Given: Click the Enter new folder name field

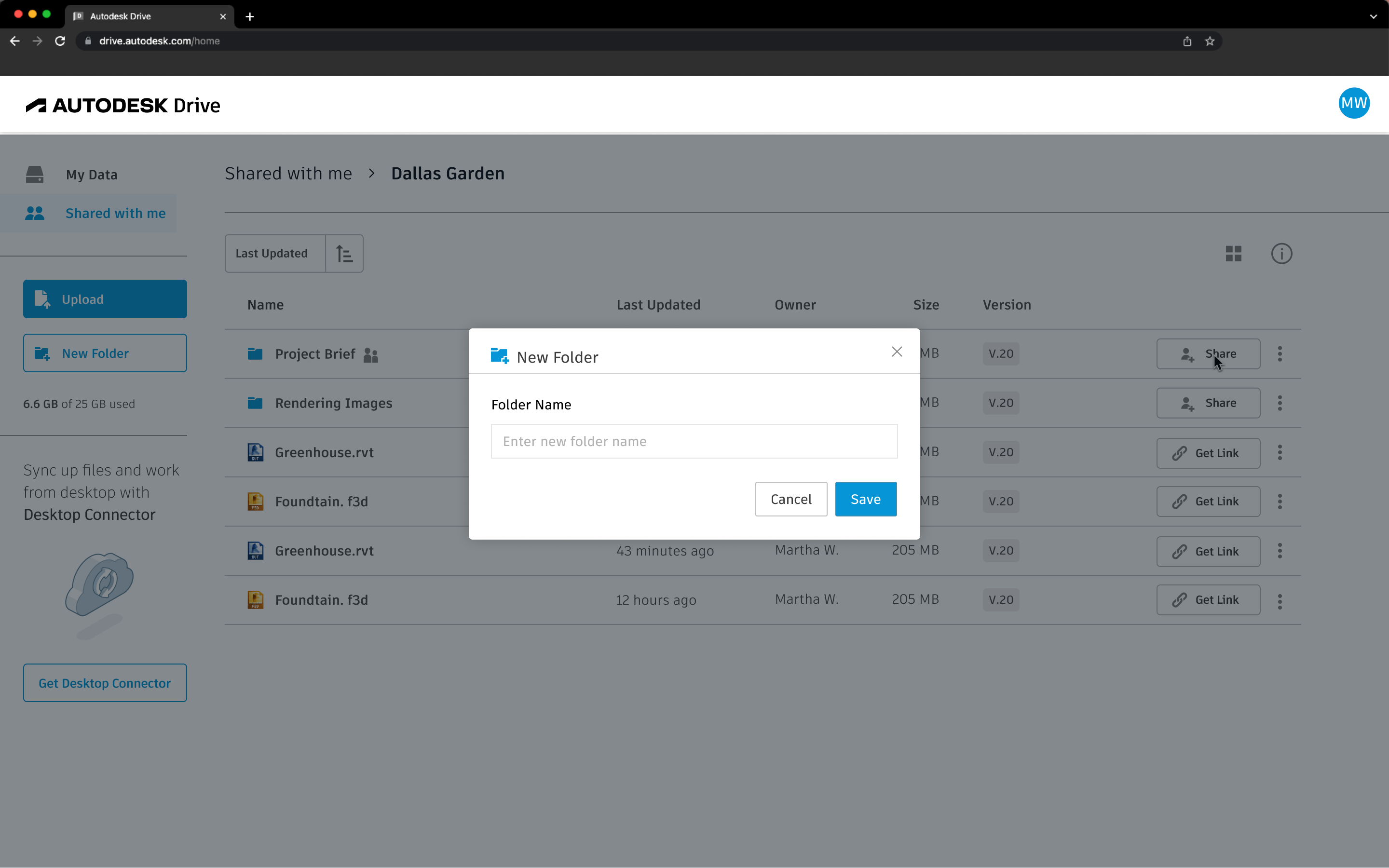Looking at the screenshot, I should pos(694,441).
